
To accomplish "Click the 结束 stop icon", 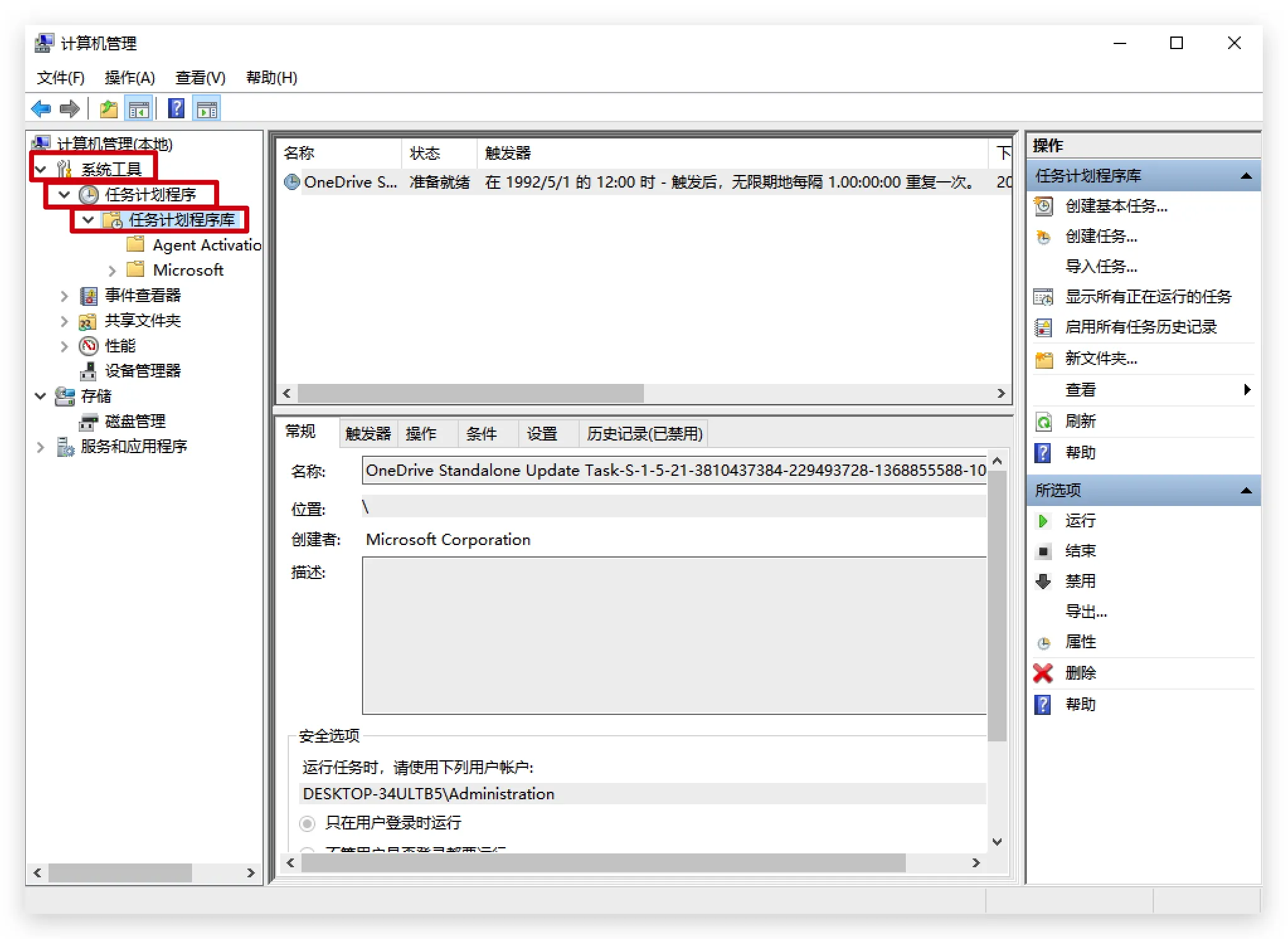I will (1044, 551).
